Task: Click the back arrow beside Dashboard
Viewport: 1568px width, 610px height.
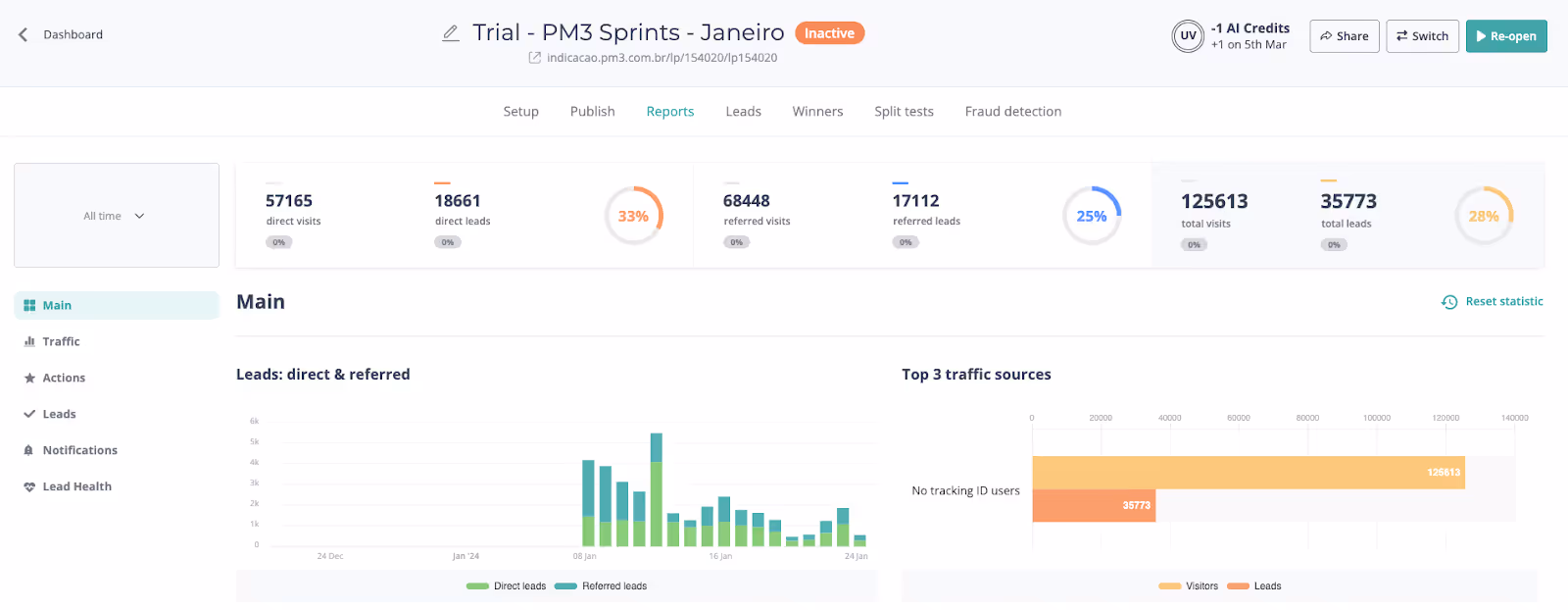Action: (23, 34)
